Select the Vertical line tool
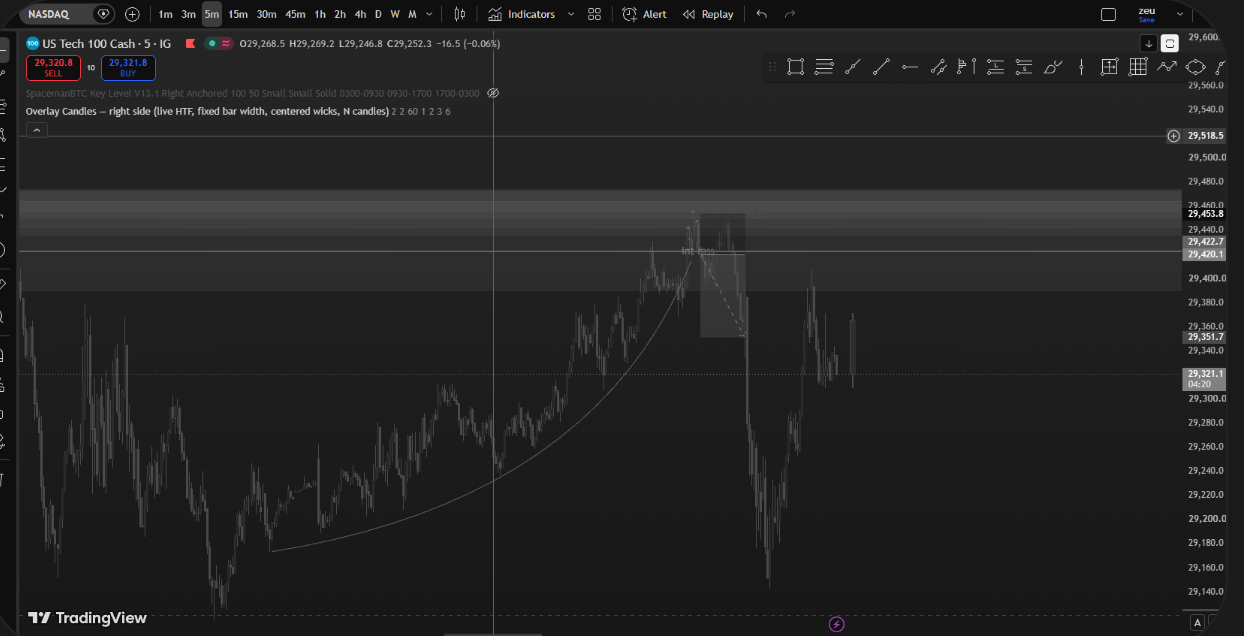 tap(1081, 67)
